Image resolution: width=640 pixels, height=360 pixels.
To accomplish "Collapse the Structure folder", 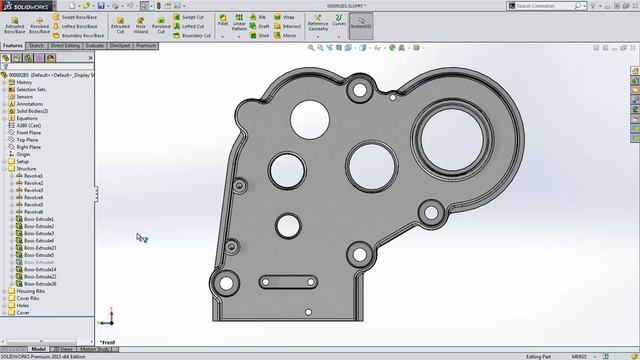I will 4,169.
